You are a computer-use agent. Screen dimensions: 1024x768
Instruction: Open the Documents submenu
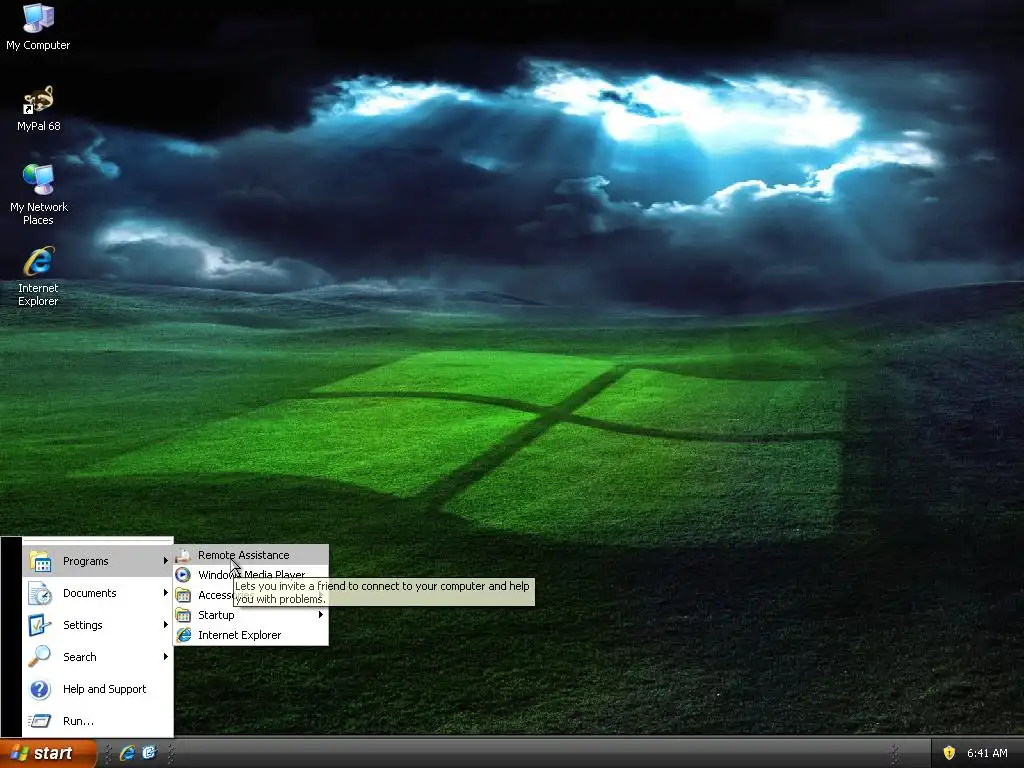(x=98, y=593)
